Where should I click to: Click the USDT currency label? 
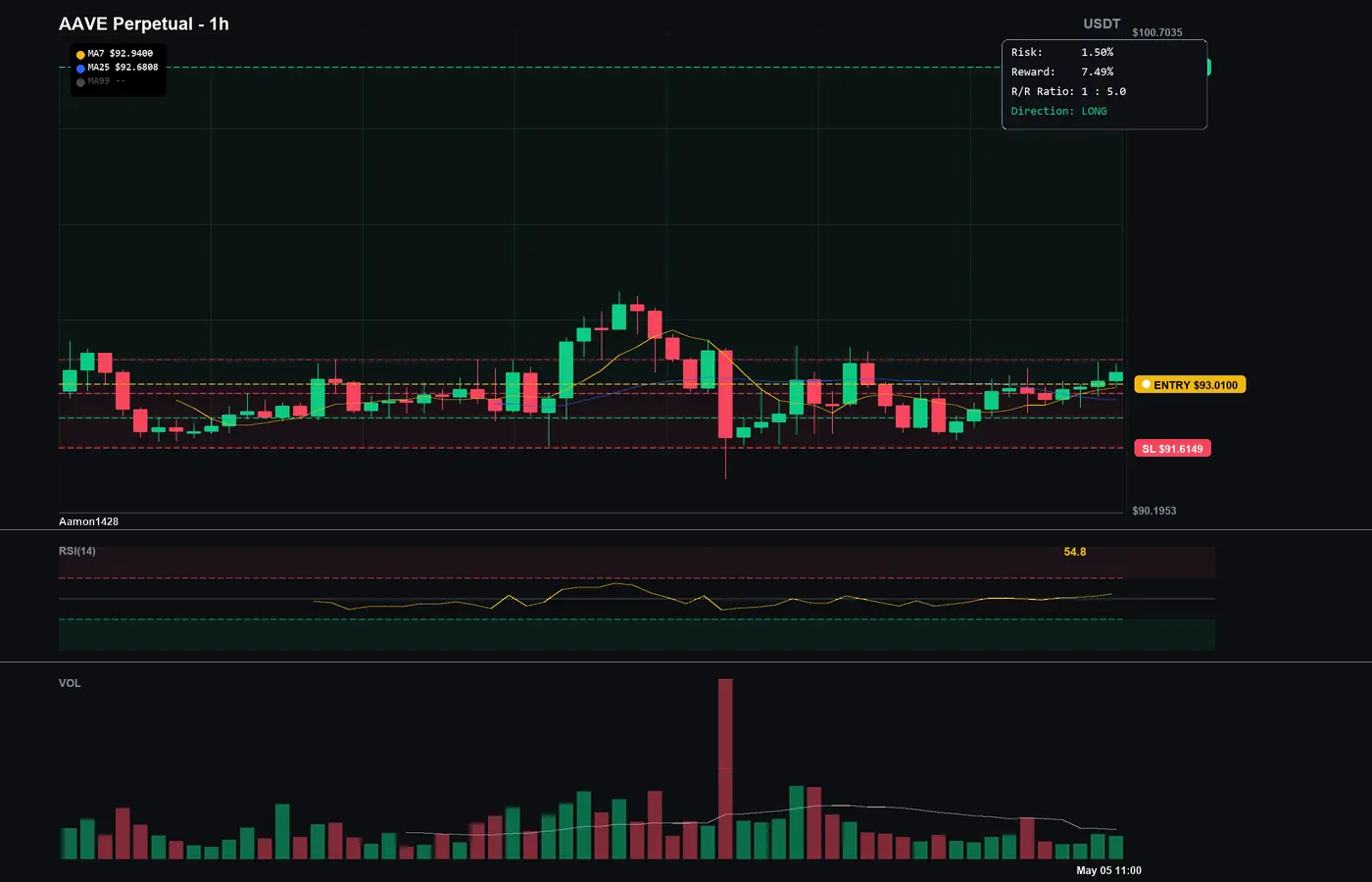click(1102, 24)
